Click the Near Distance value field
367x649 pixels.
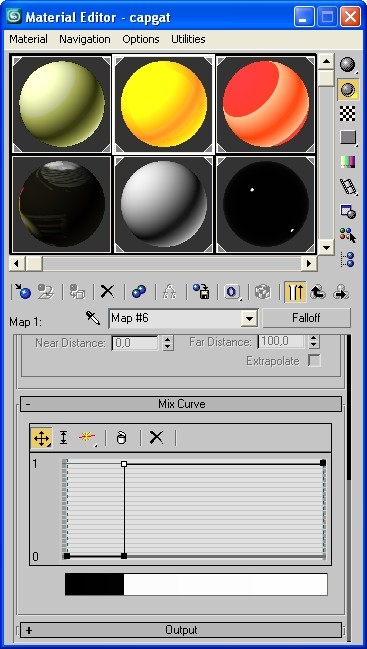(x=135, y=343)
